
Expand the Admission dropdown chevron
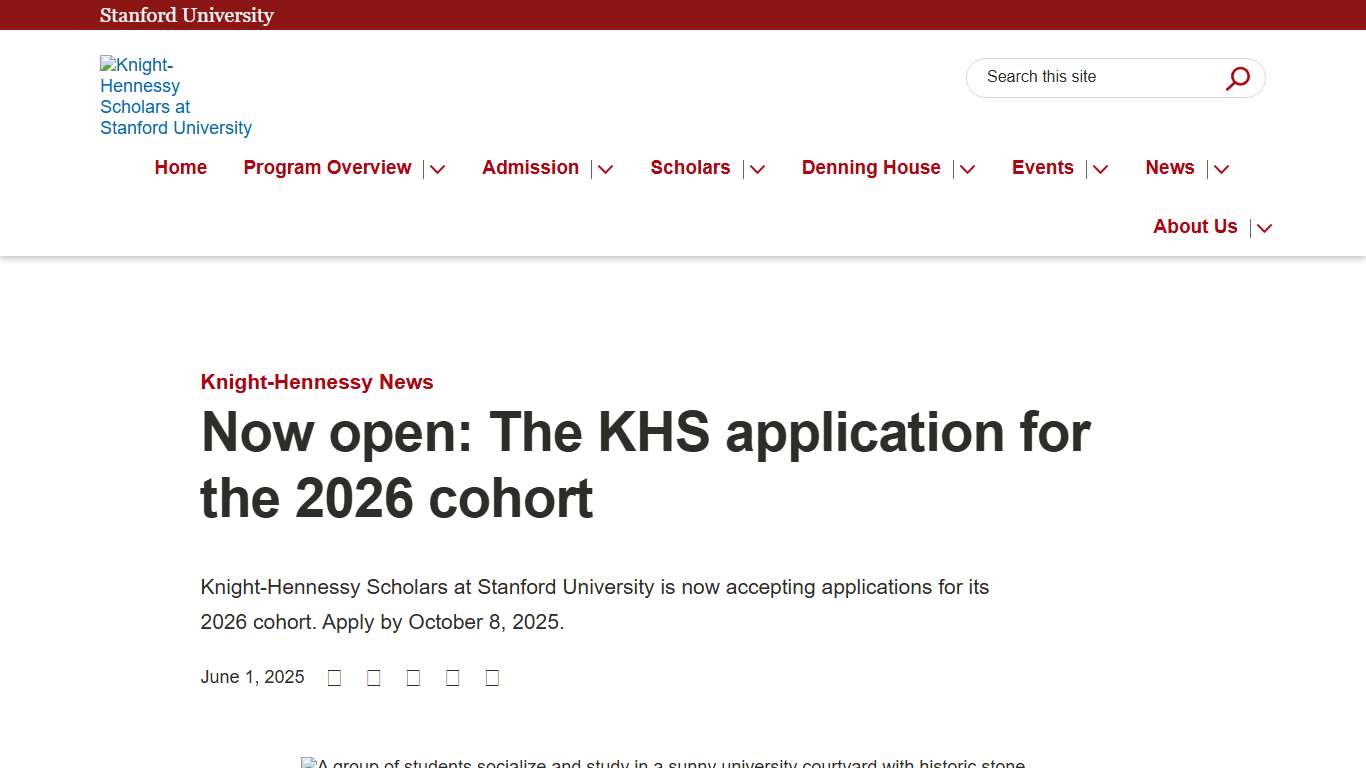click(605, 168)
